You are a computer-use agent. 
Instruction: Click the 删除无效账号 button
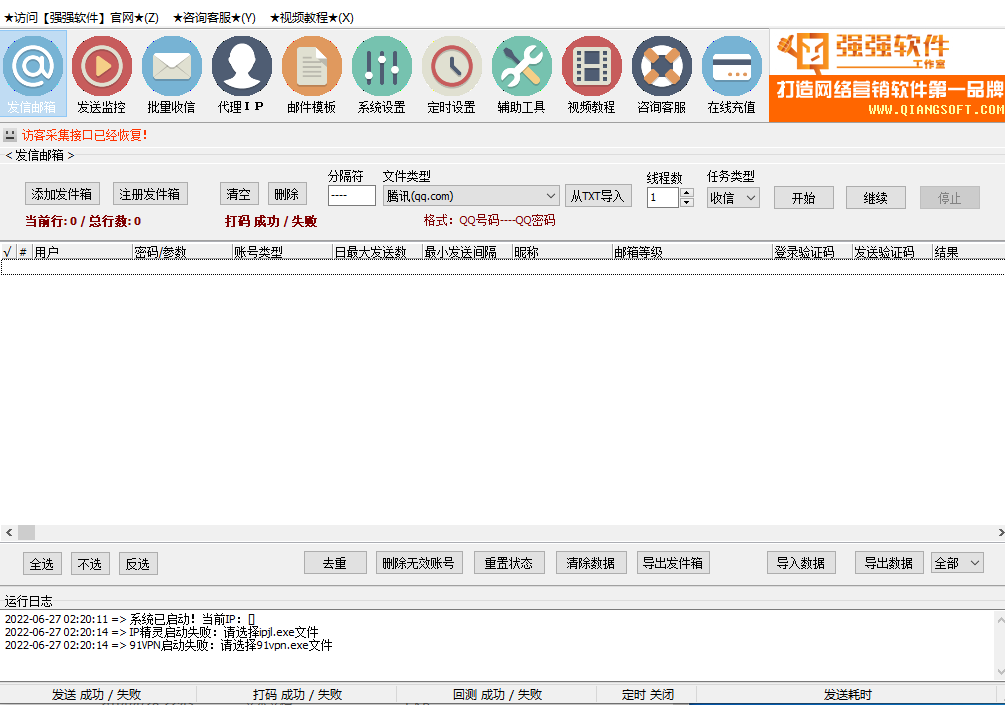point(419,563)
